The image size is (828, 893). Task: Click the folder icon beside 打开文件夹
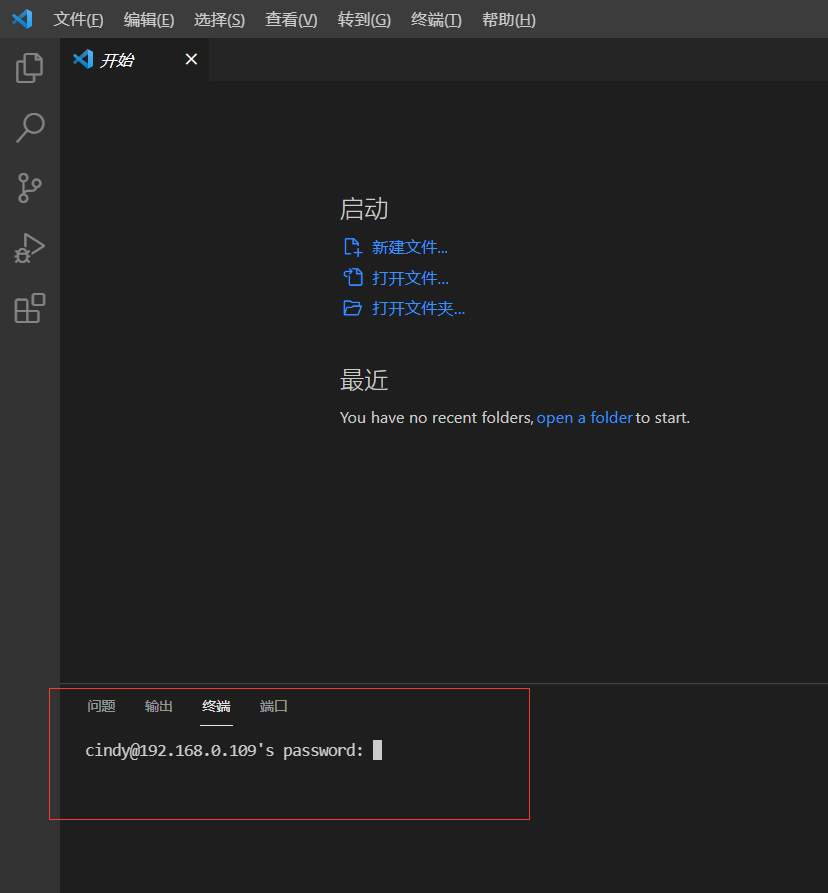pos(352,308)
